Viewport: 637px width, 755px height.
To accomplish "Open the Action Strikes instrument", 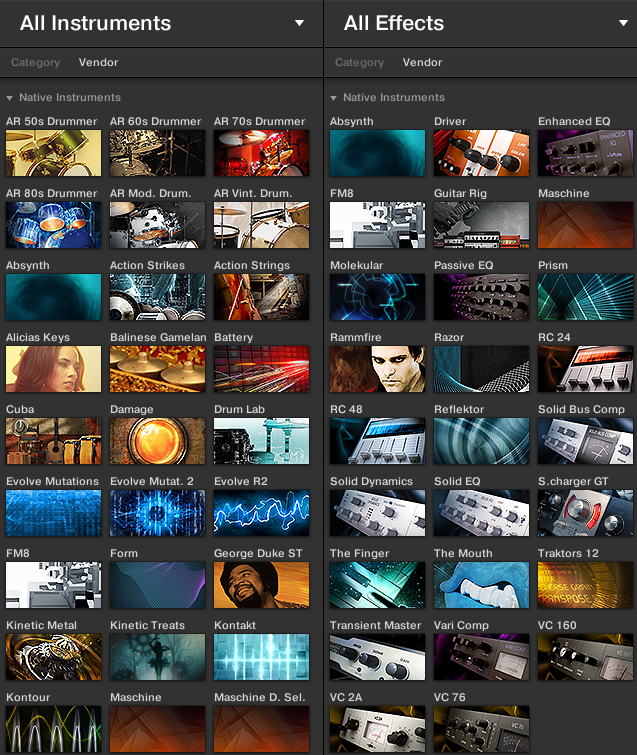I will tap(157, 297).
